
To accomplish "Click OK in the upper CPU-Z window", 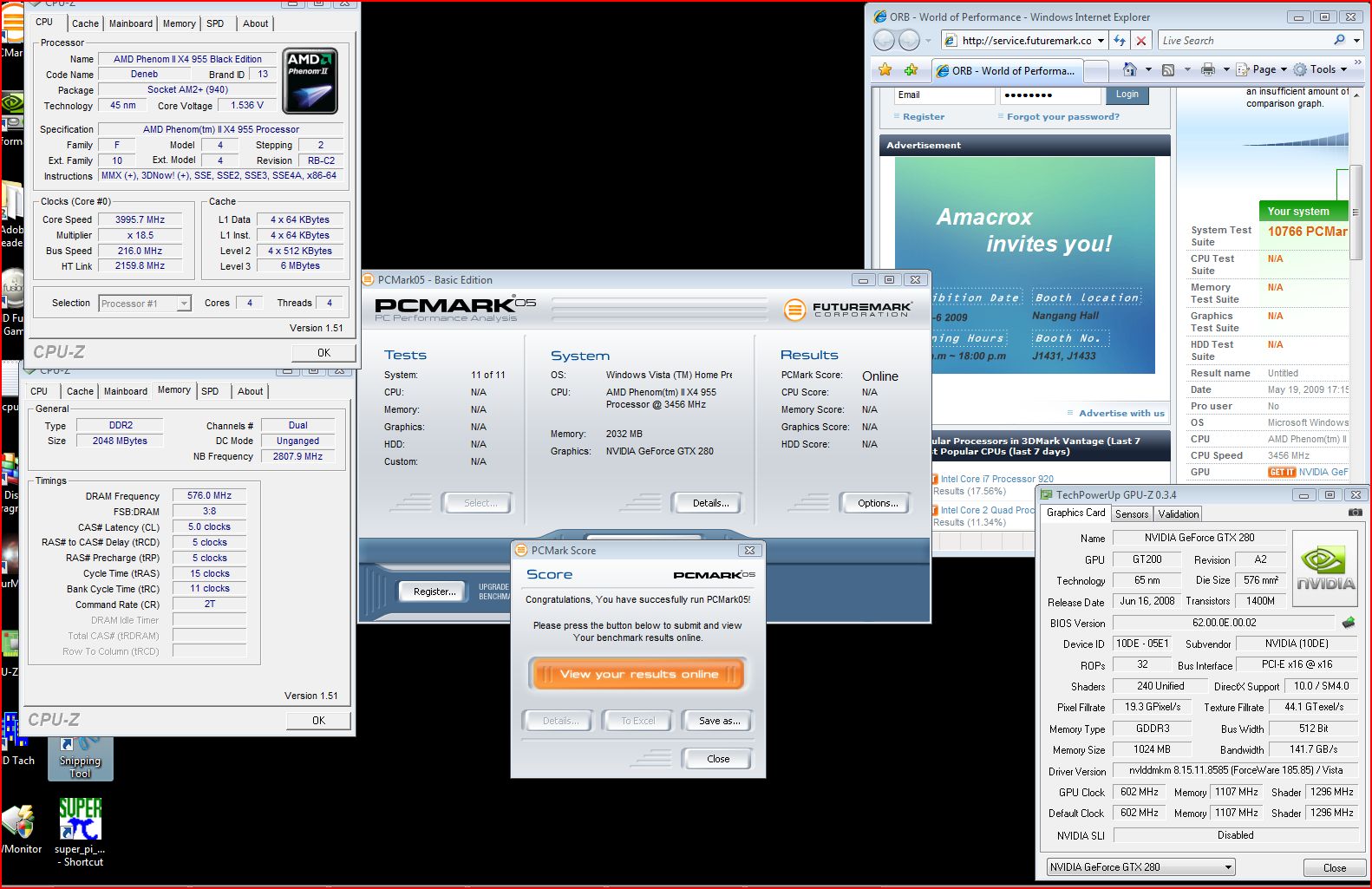I will pos(323,353).
